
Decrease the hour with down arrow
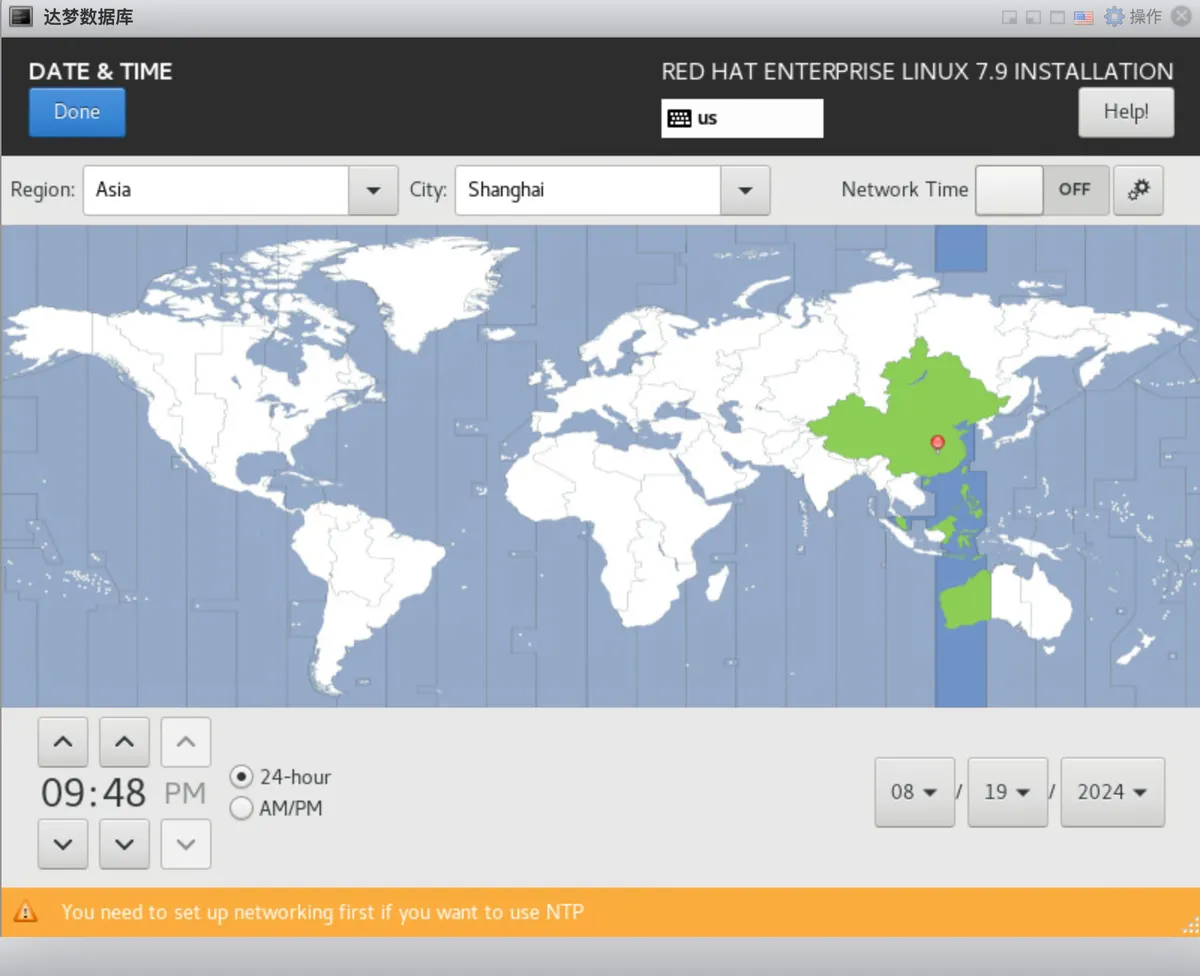(x=63, y=844)
